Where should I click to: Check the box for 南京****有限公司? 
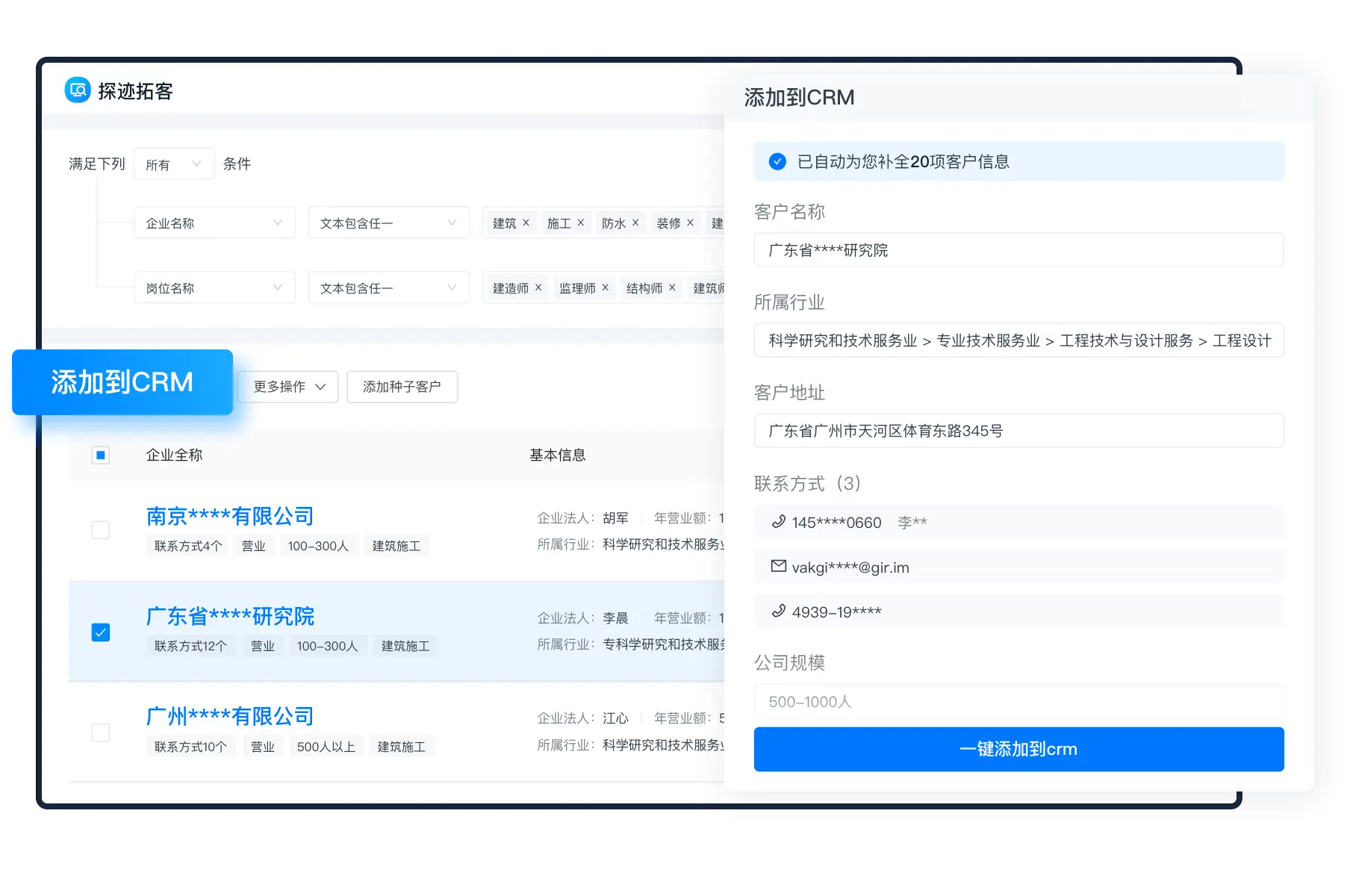(x=101, y=530)
